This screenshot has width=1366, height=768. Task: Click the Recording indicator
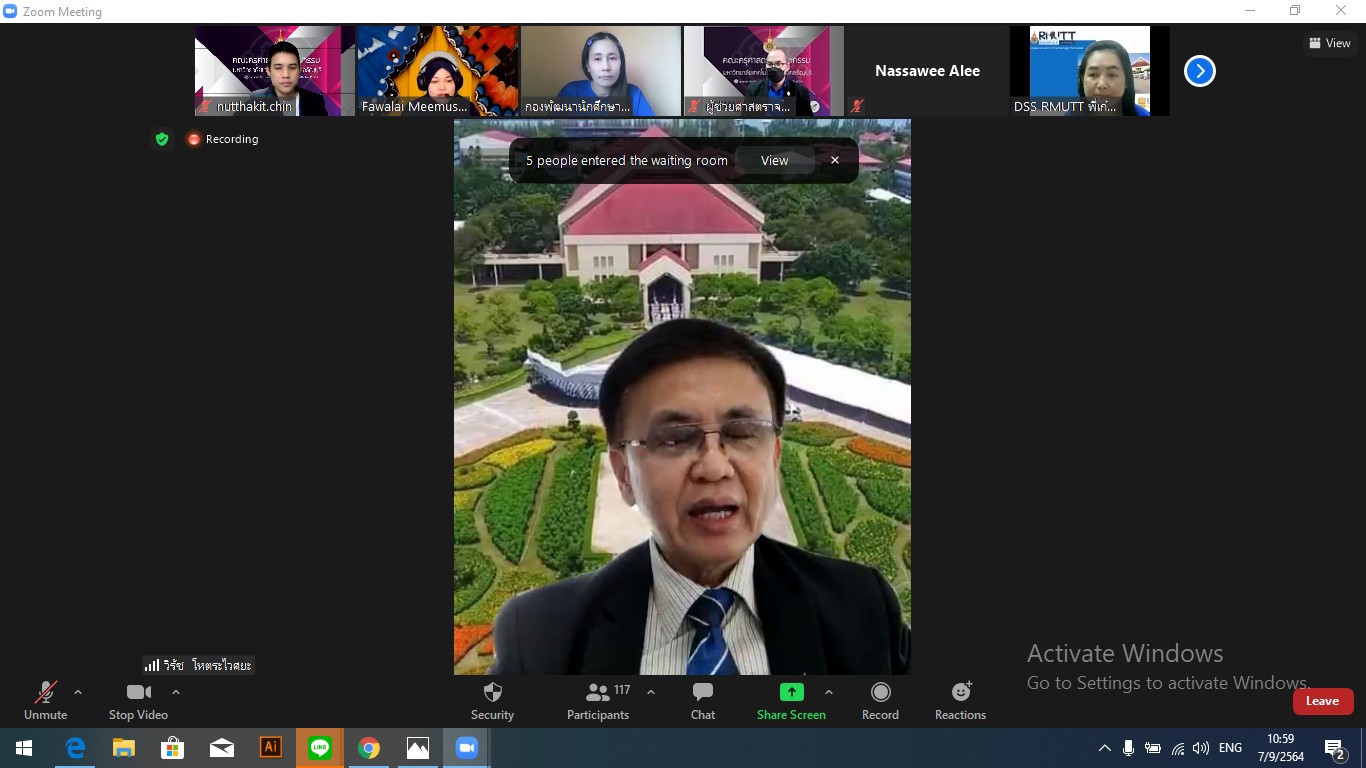[x=223, y=139]
